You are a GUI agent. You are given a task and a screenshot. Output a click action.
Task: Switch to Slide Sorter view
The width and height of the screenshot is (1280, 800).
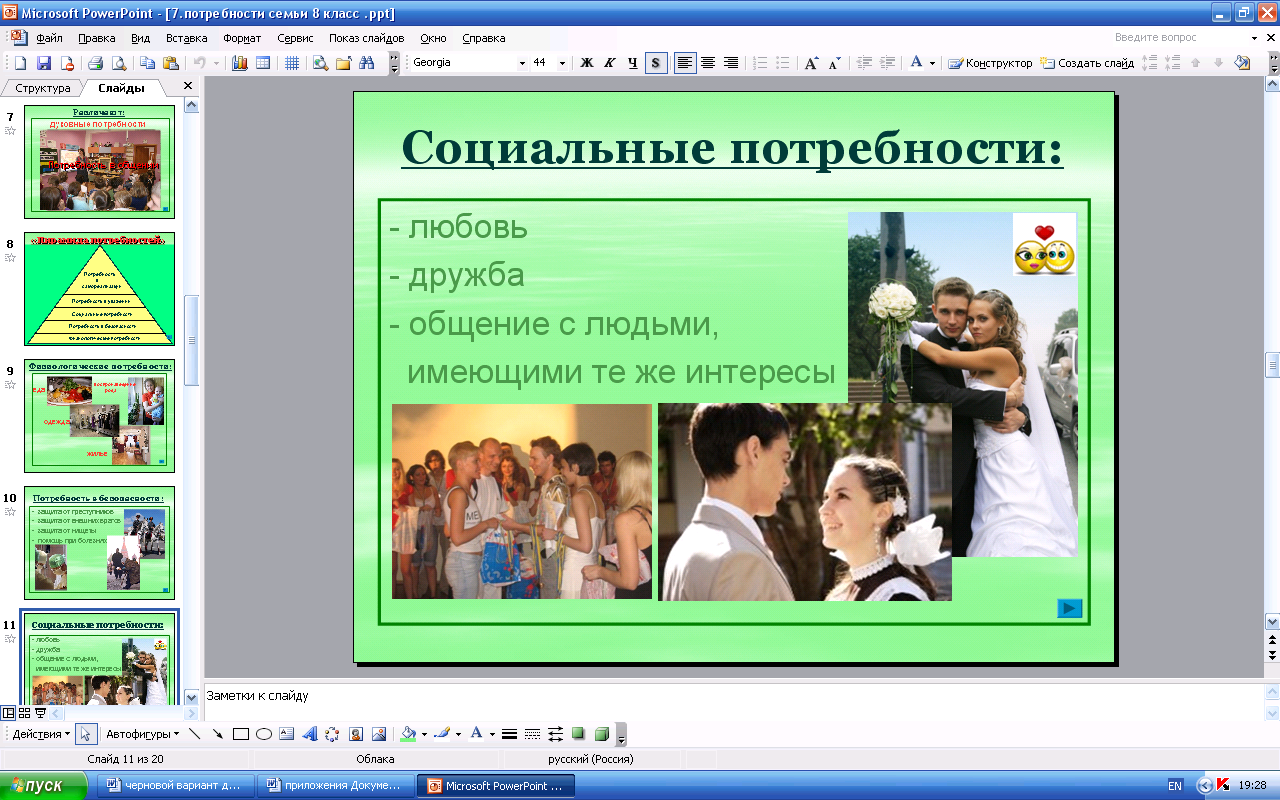point(25,713)
